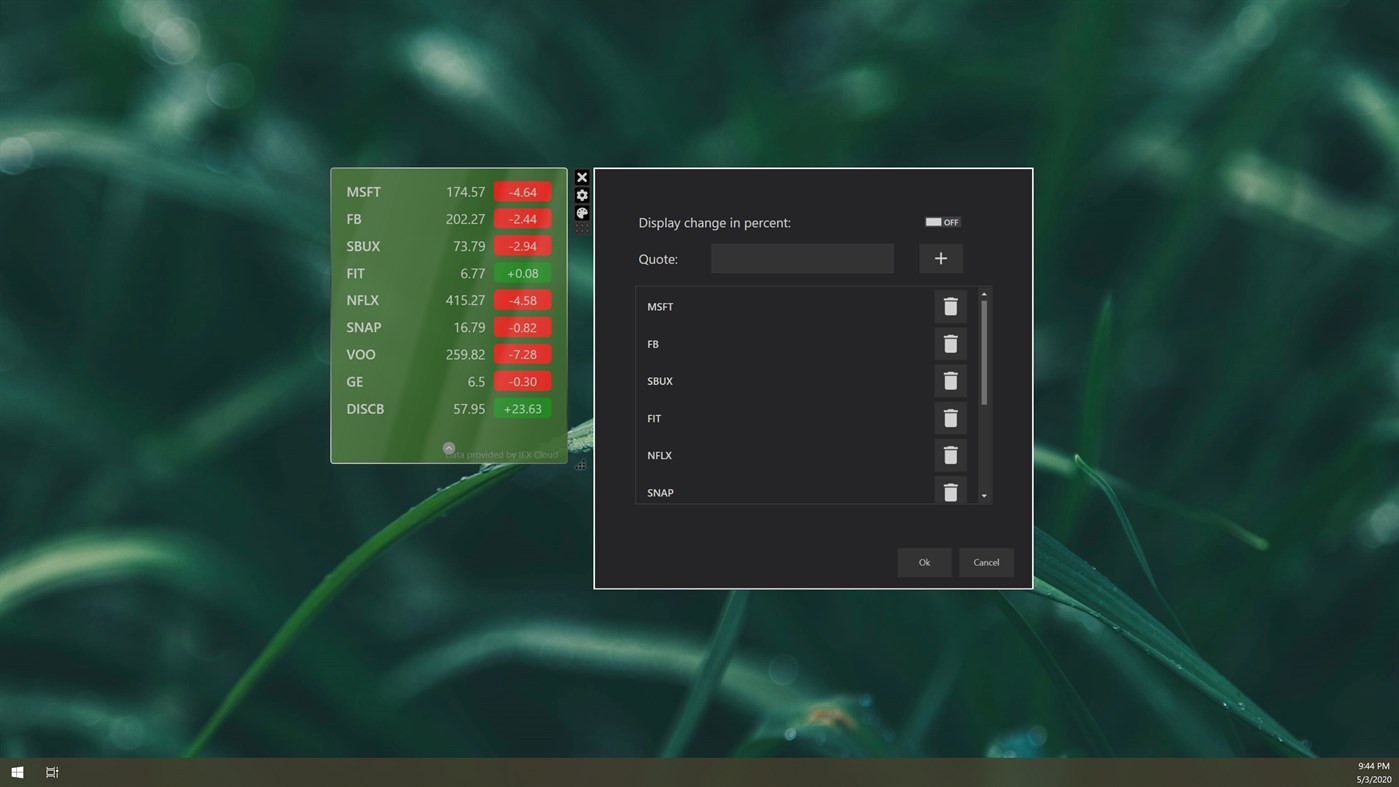
Task: Delete SBUX using its trash can icon
Action: click(950, 380)
